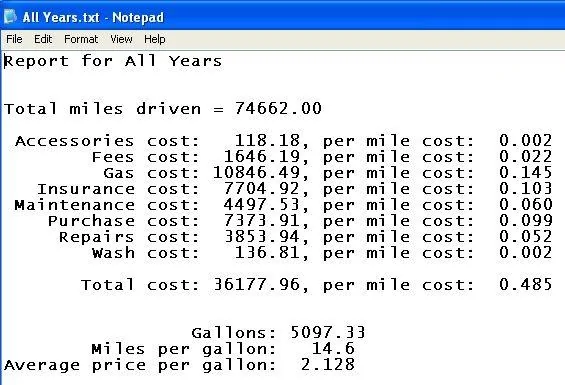565x385 pixels.
Task: Click the Insurance cost value 7704.92
Action: pyautogui.click(x=262, y=188)
